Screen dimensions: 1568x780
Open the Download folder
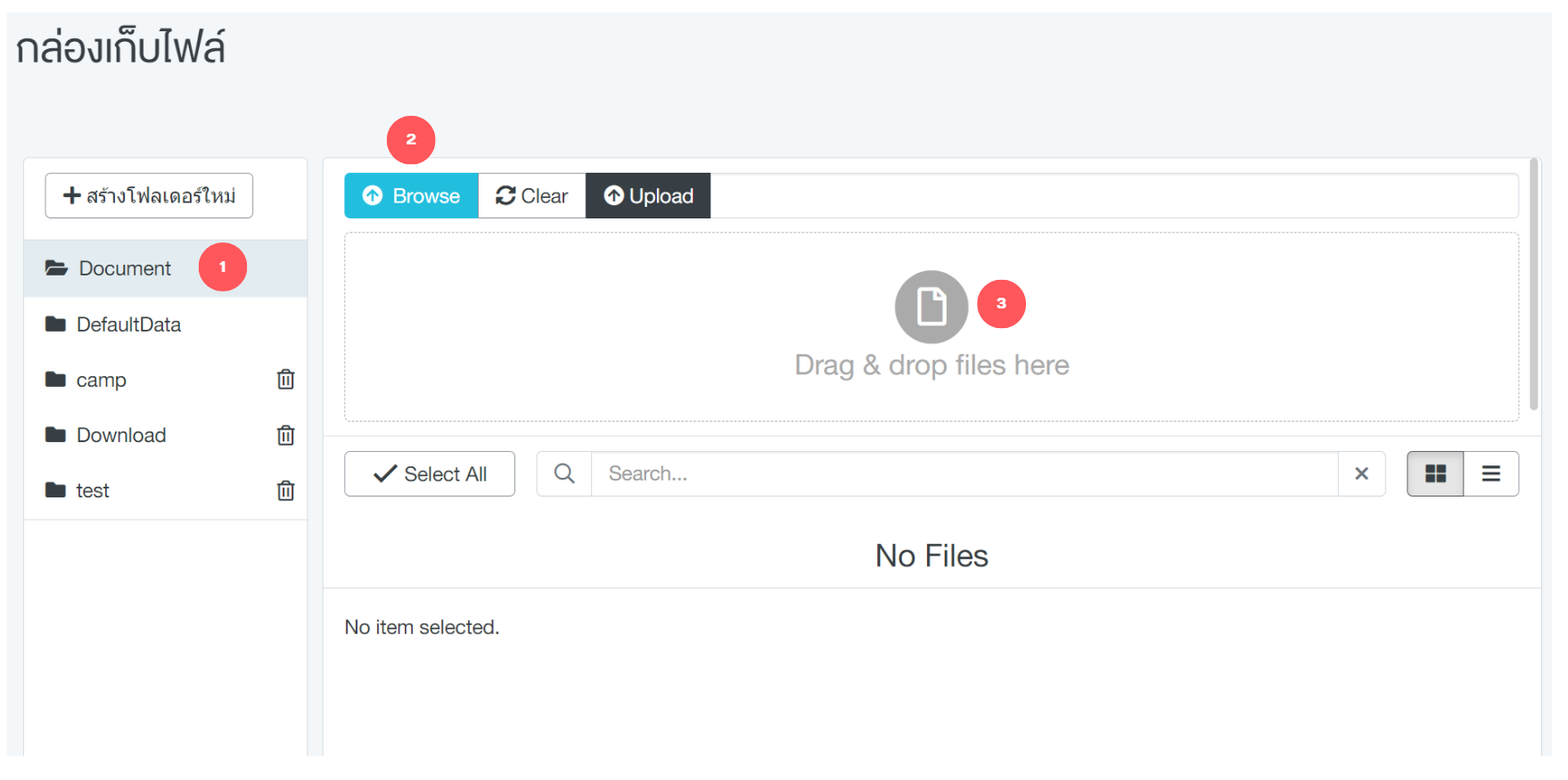click(x=121, y=435)
